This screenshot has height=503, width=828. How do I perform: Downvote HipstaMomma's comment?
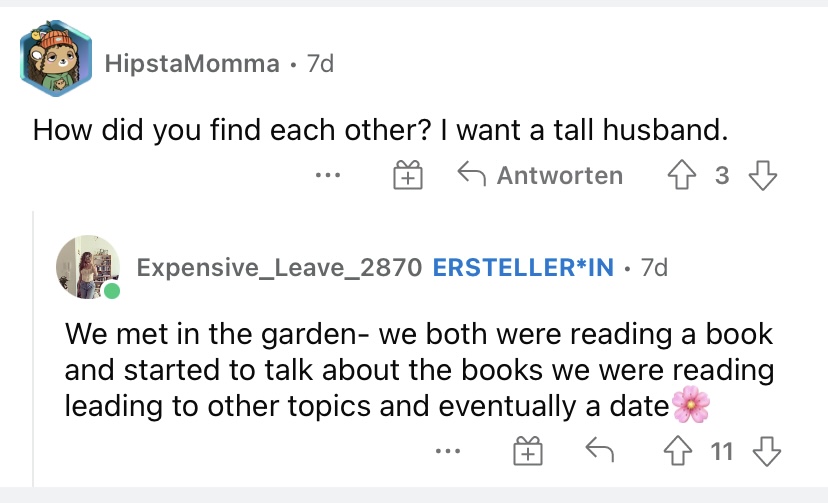pyautogui.click(x=763, y=175)
